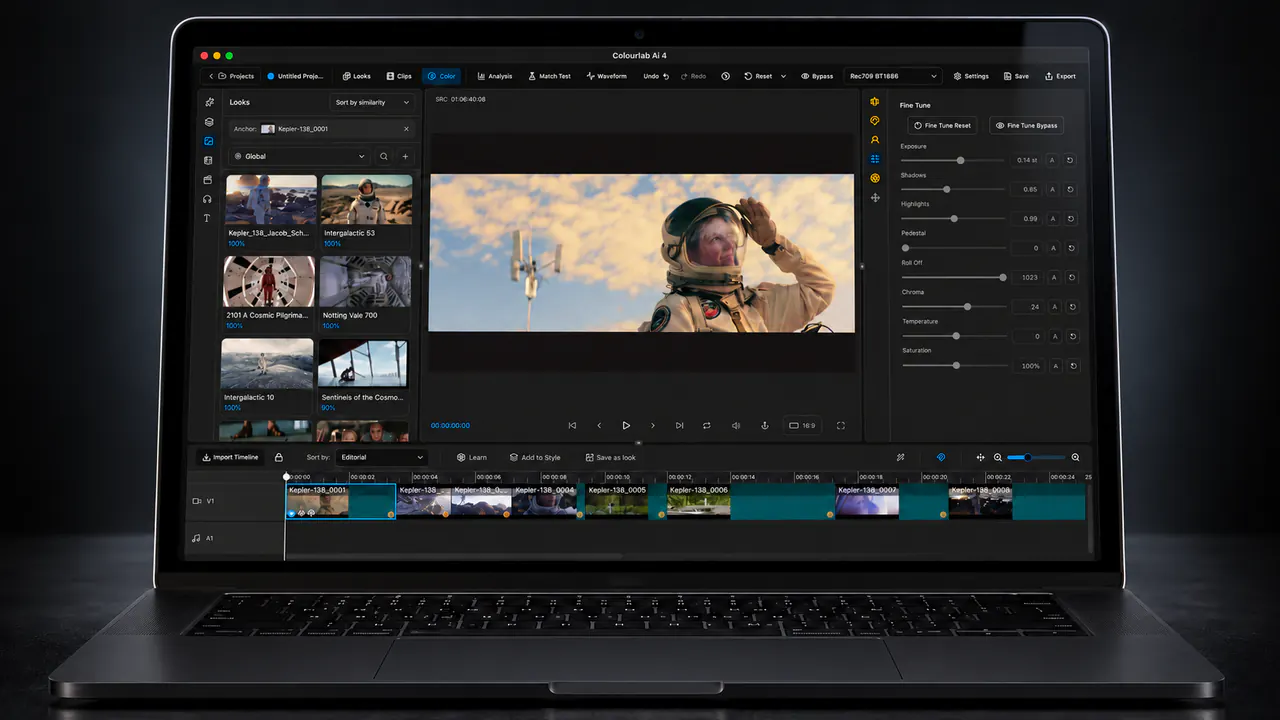Switch to the Clips tab
This screenshot has width=1280, height=720.
point(398,76)
